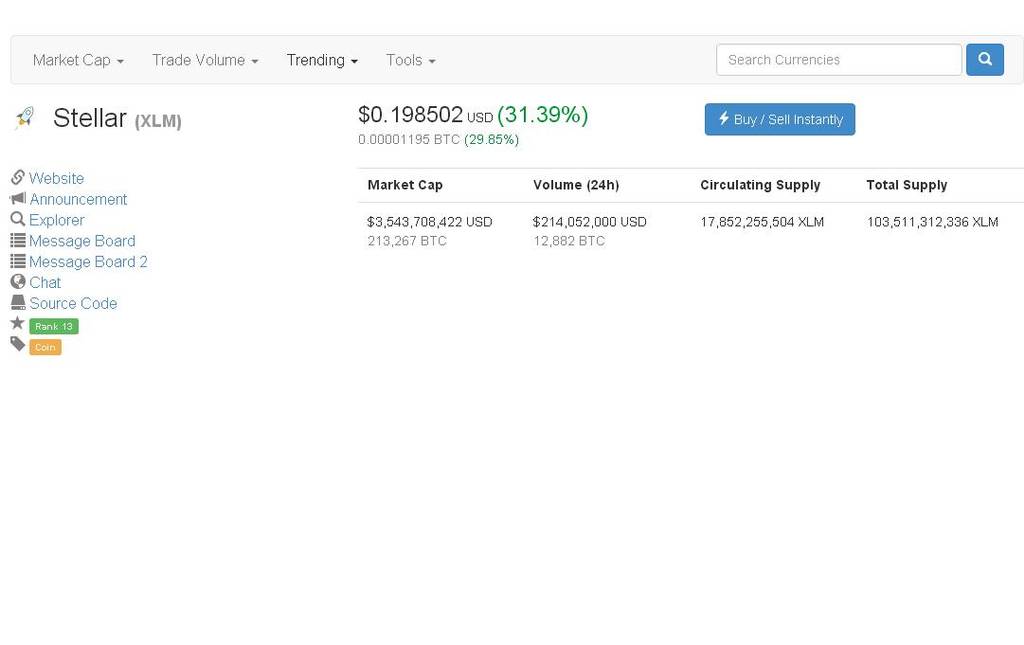The width and height of the screenshot is (1024, 645).
Task: Click the chain-link icon beside Website
Action: pyautogui.click(x=18, y=178)
